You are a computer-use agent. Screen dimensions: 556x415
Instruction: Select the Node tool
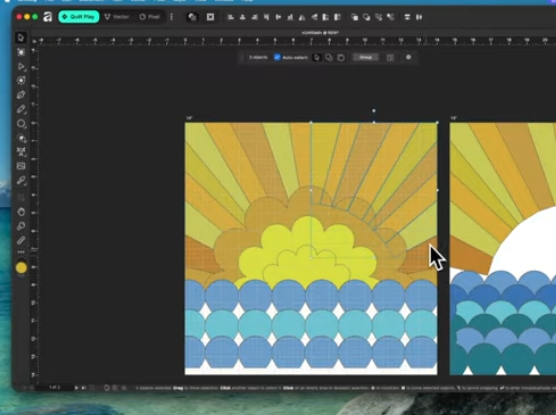point(21,67)
